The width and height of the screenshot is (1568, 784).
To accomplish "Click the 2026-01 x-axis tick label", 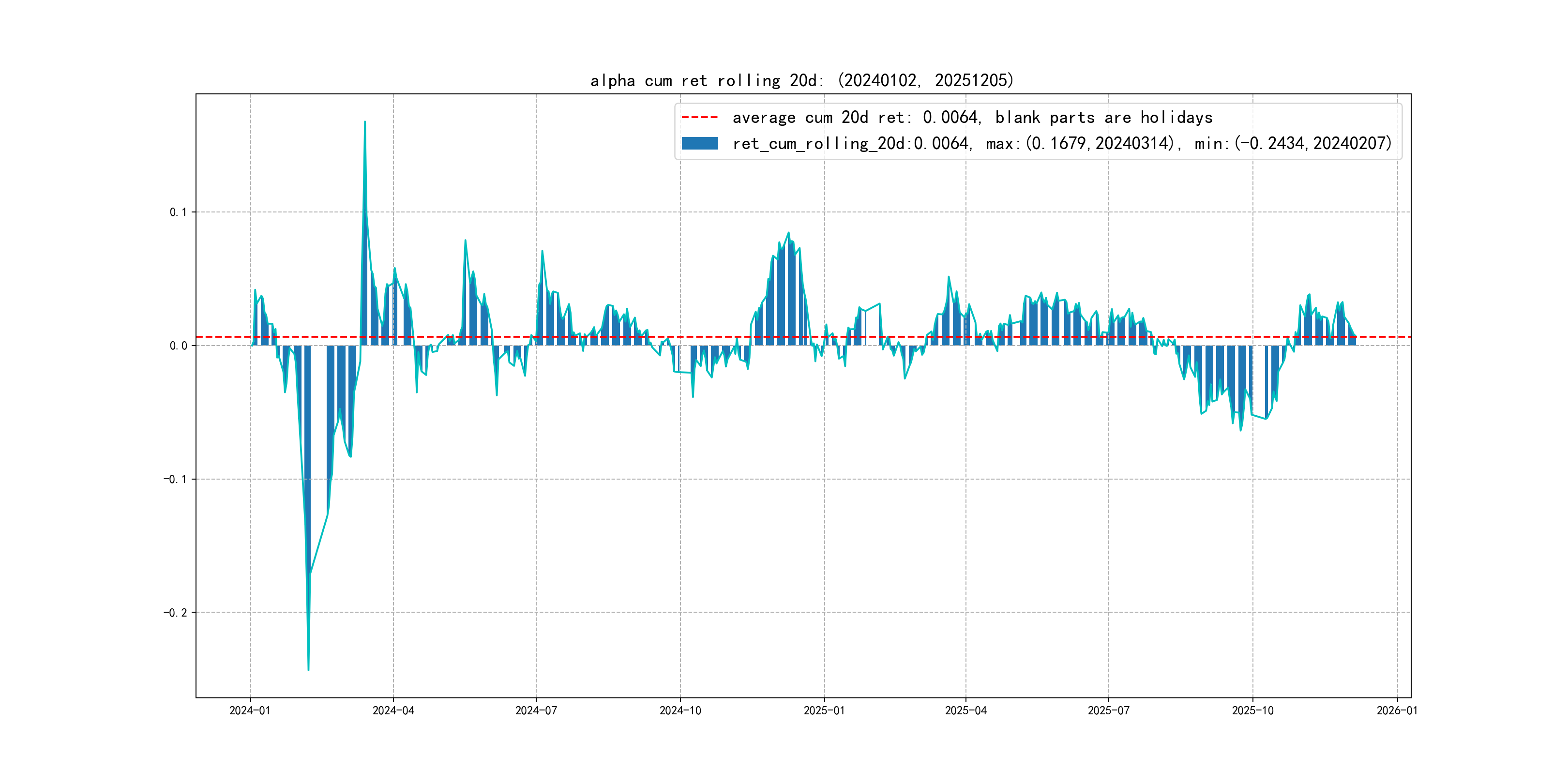I will [x=1397, y=710].
